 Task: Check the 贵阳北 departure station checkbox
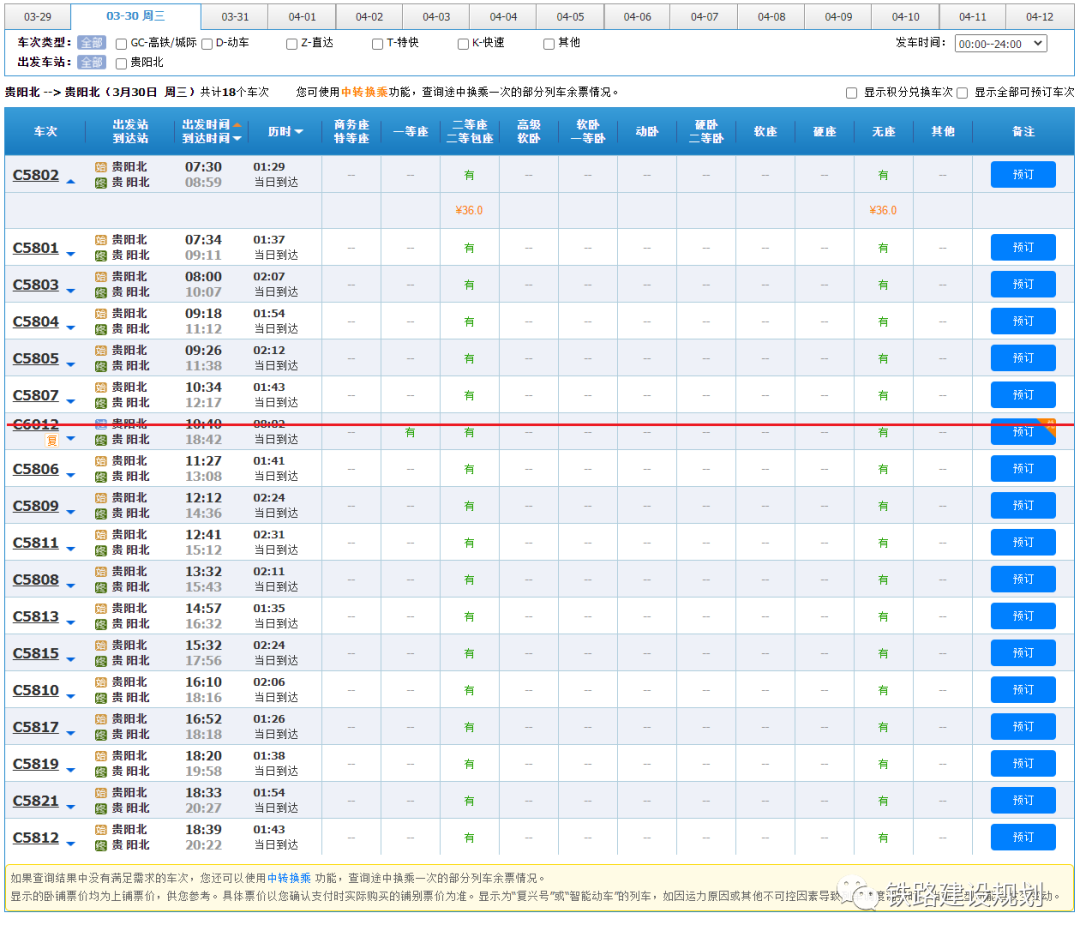click(x=121, y=63)
